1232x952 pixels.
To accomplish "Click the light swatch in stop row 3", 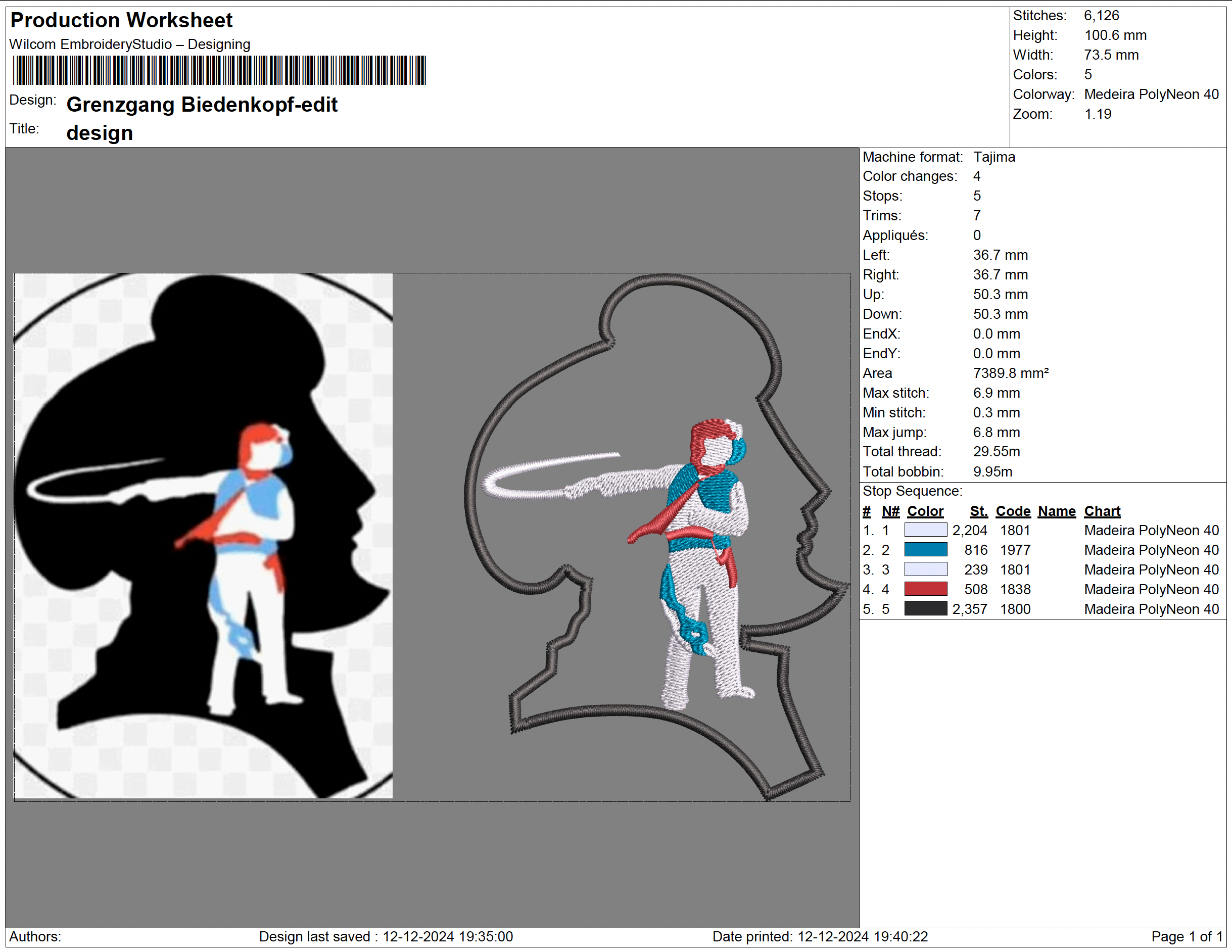I will coord(925,569).
